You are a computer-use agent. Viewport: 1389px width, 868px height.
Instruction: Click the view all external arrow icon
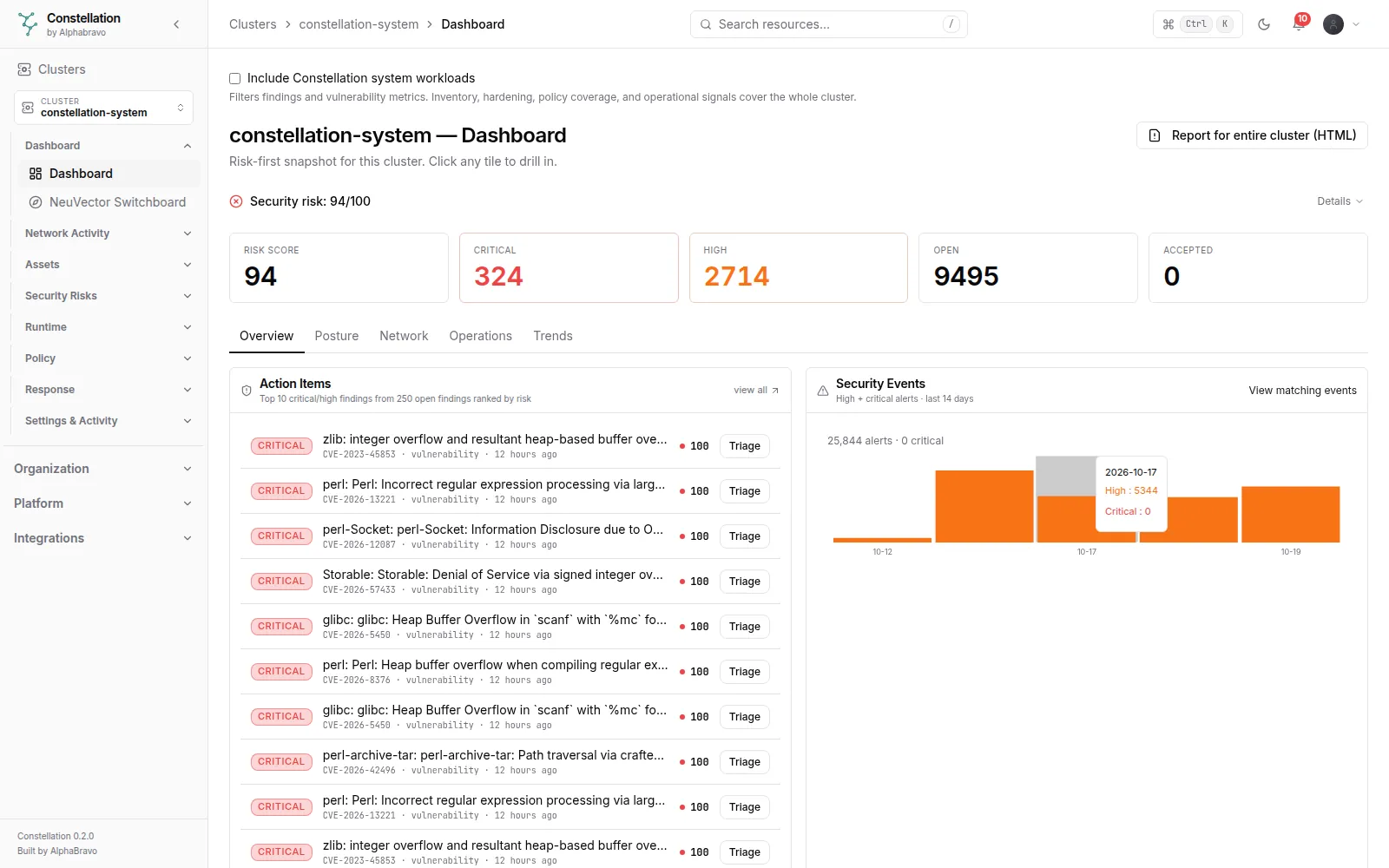coord(775,391)
